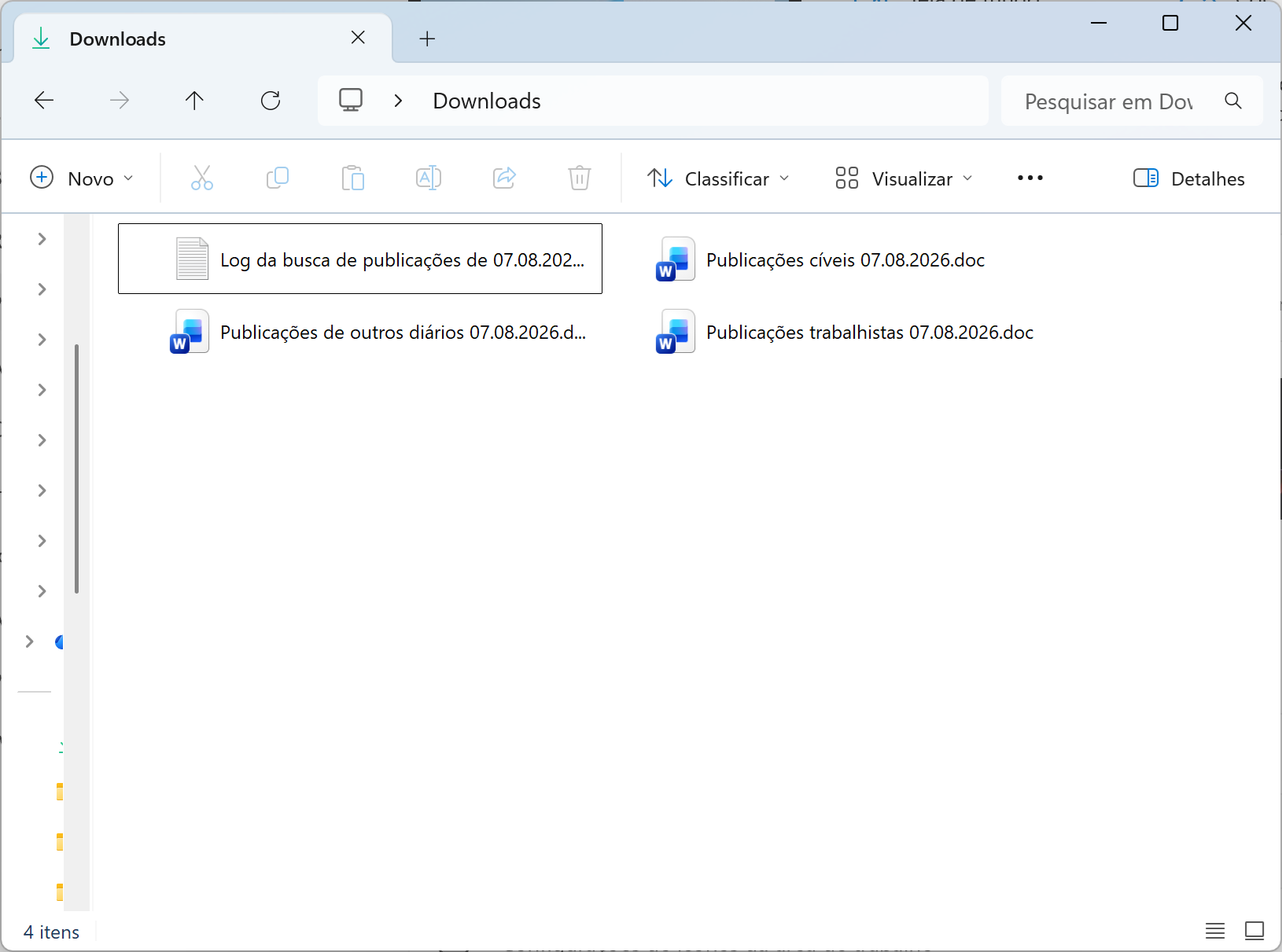Viewport: 1282px width, 952px height.
Task: Go up one folder level
Action: point(194,101)
